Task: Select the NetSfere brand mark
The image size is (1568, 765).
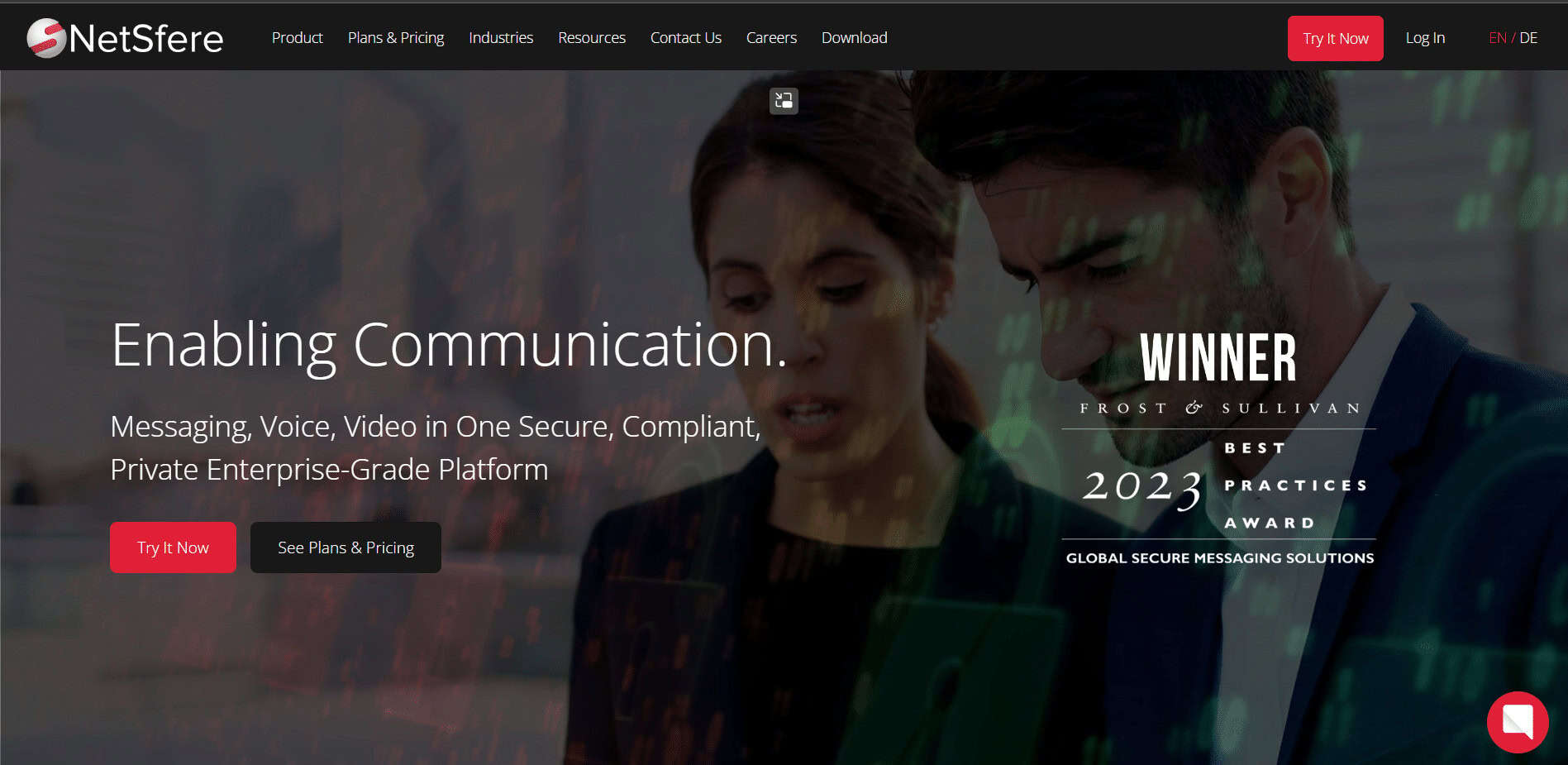Action: pos(124,37)
